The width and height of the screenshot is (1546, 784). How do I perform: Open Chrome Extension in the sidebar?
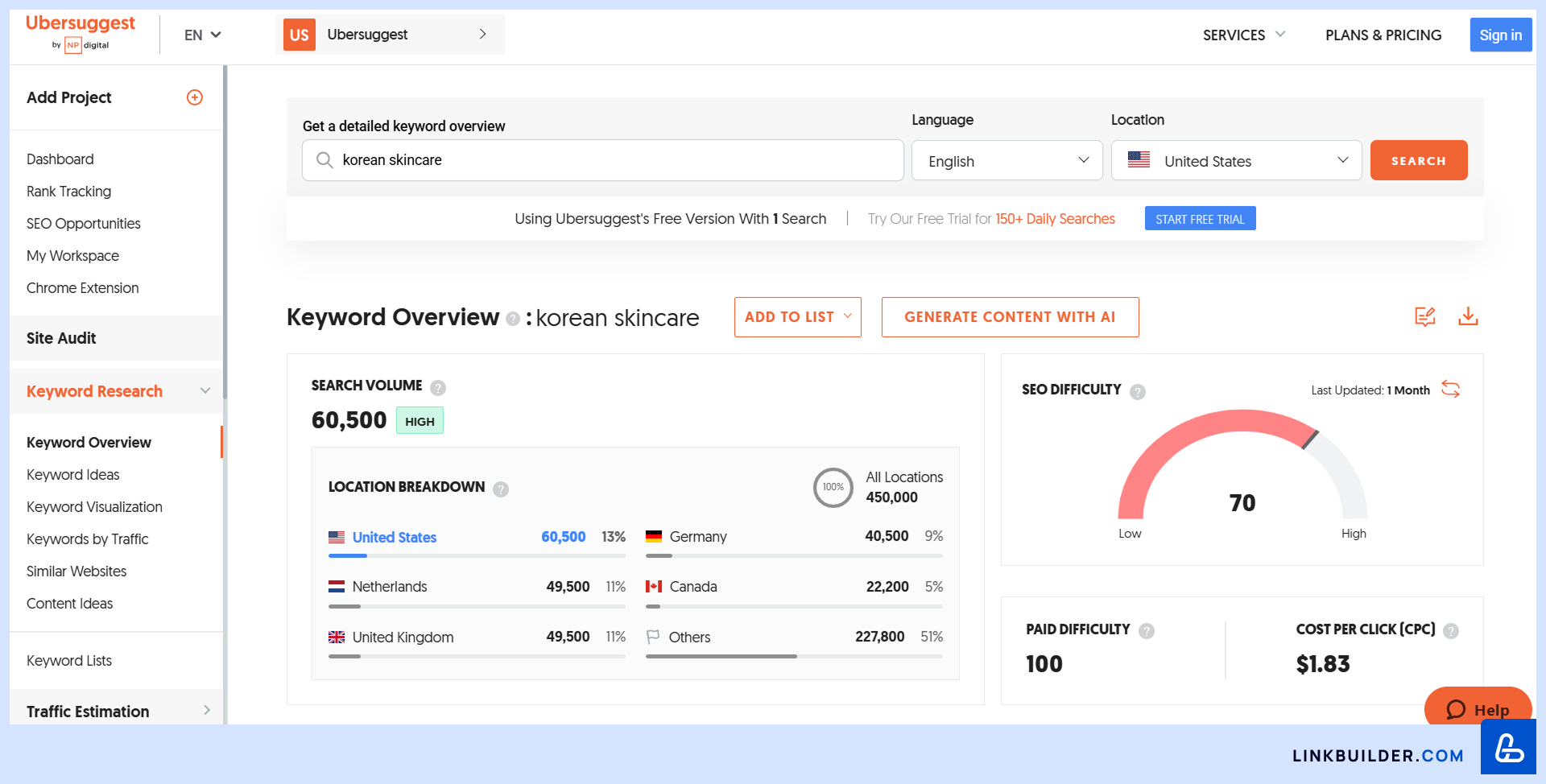(82, 288)
